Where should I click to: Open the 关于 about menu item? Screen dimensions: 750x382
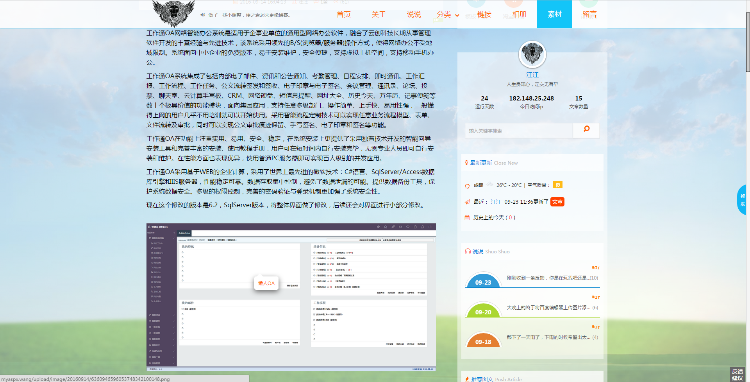click(x=378, y=14)
